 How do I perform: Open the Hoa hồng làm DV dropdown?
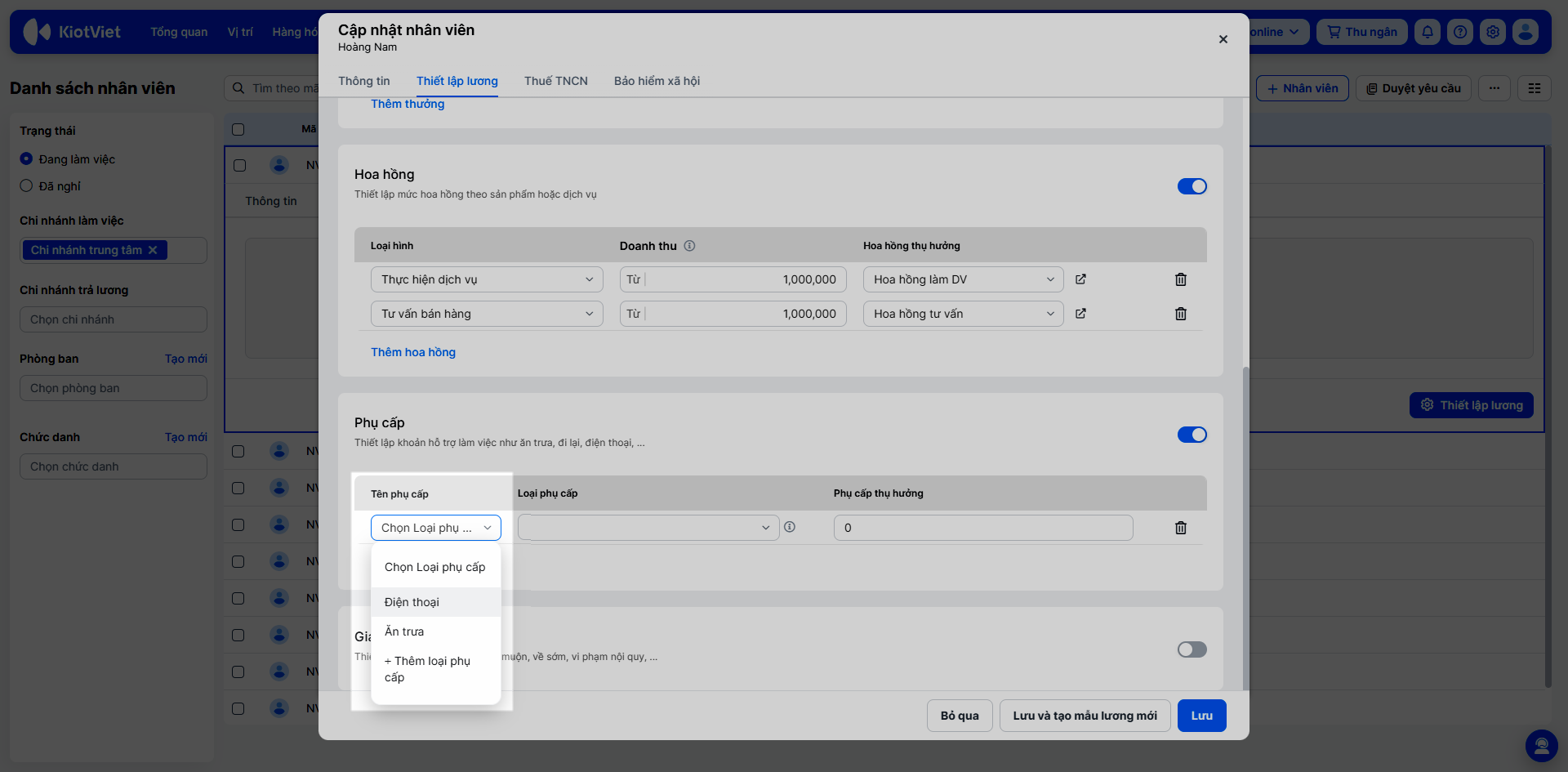click(964, 279)
